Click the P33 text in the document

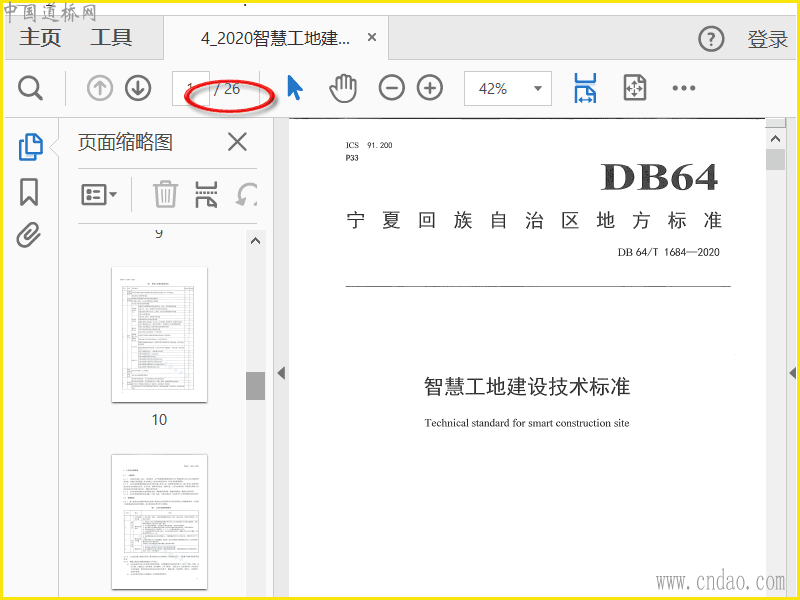pos(352,158)
